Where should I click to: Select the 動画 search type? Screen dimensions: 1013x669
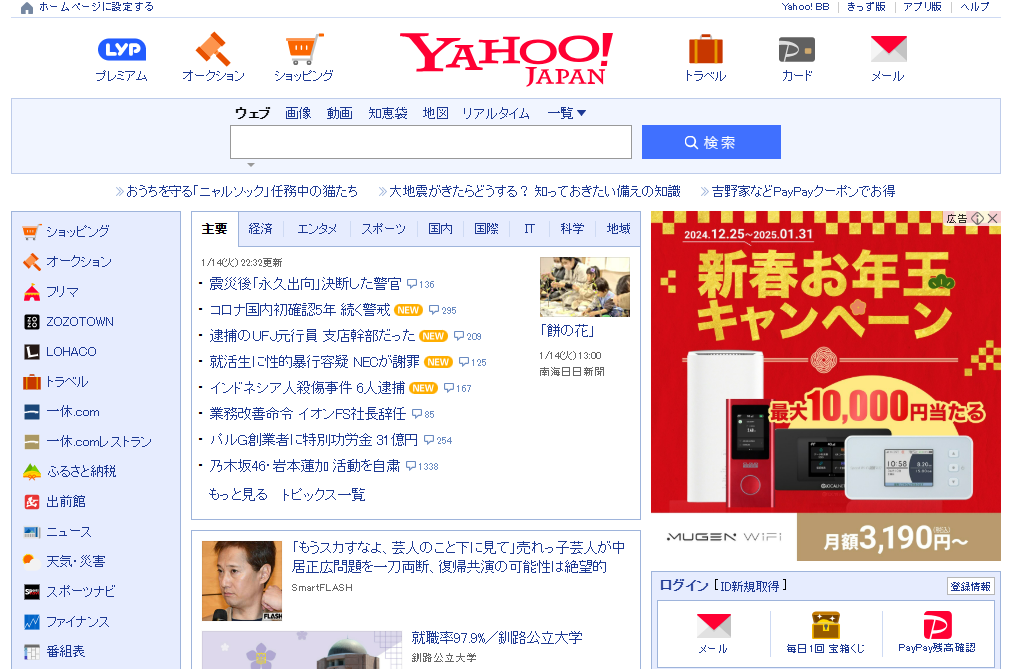(x=340, y=113)
